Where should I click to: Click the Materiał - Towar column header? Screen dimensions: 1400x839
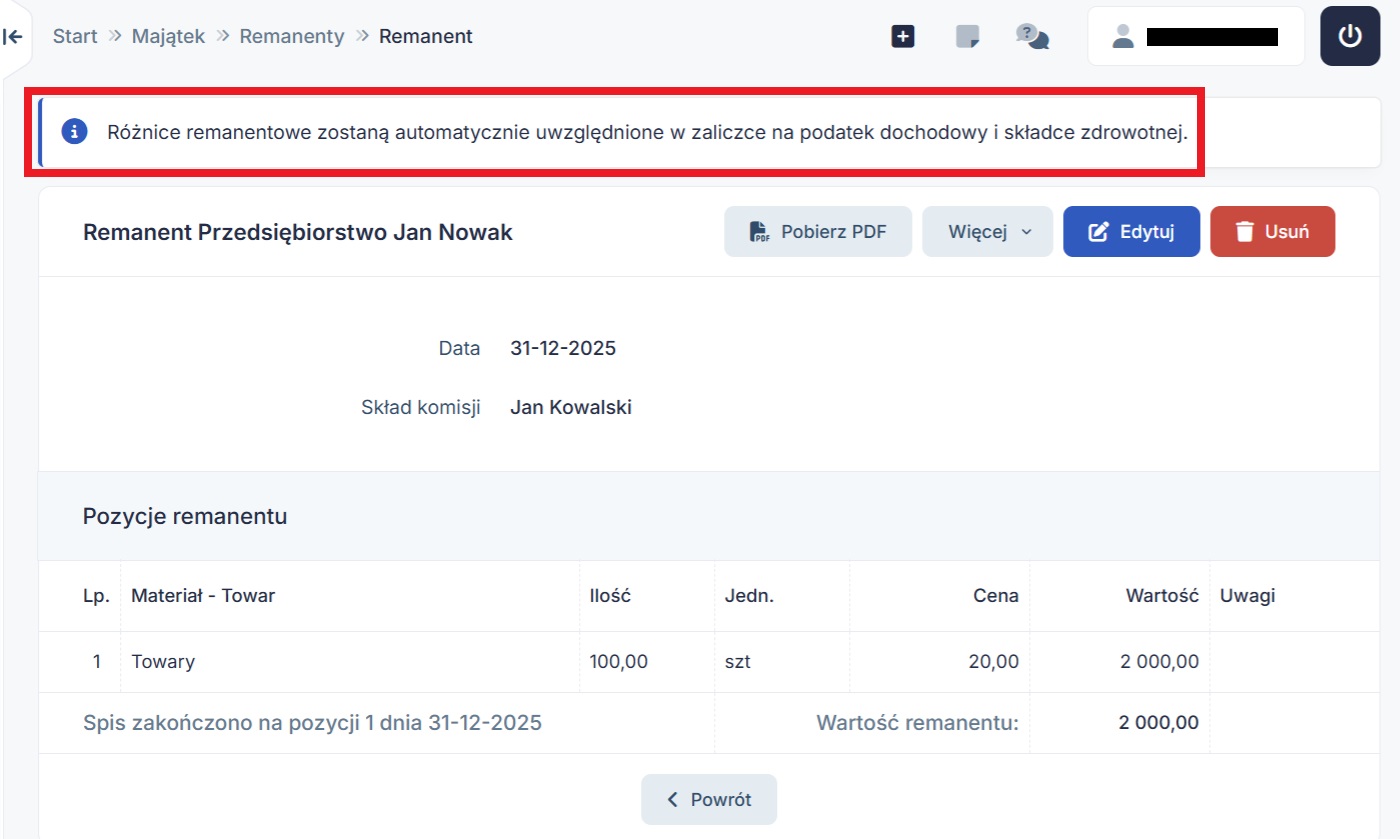(203, 596)
